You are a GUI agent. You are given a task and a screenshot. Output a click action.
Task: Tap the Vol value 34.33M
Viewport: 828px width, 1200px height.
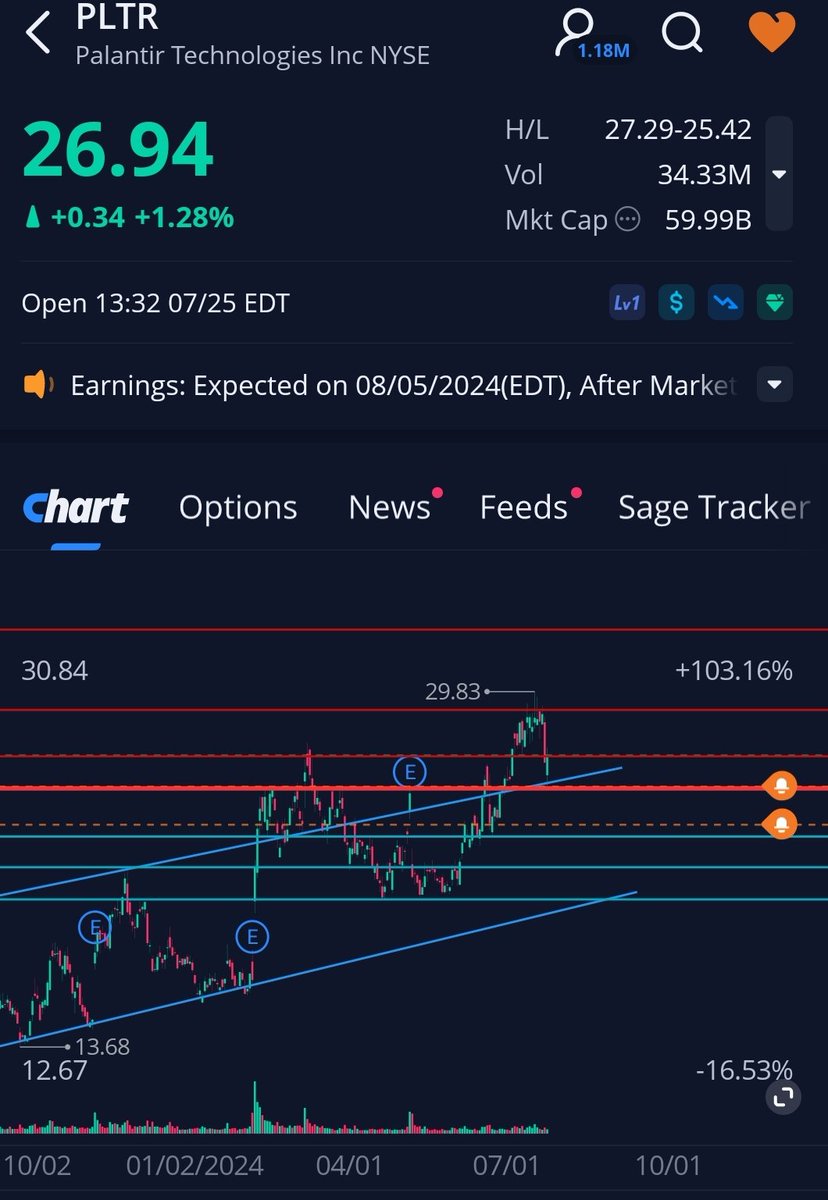[704, 175]
